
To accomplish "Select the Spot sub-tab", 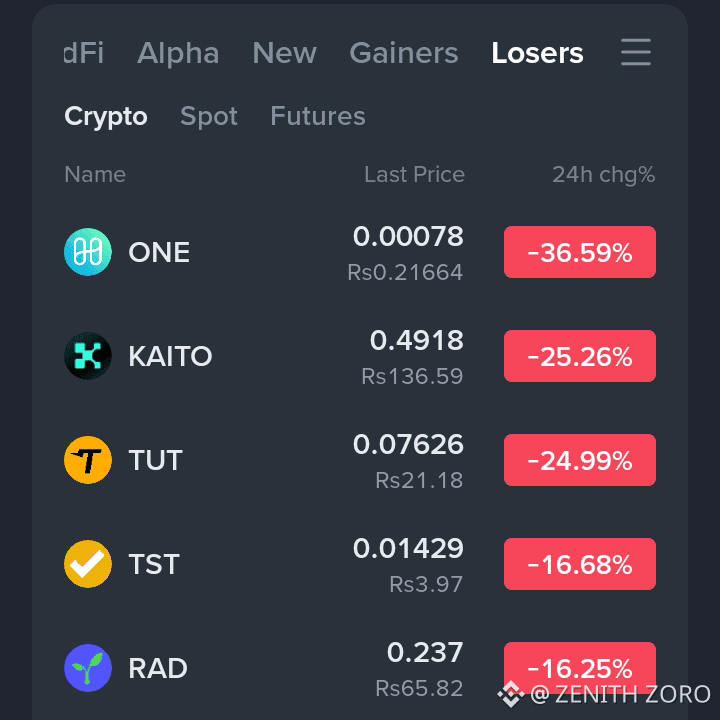I will point(209,116).
